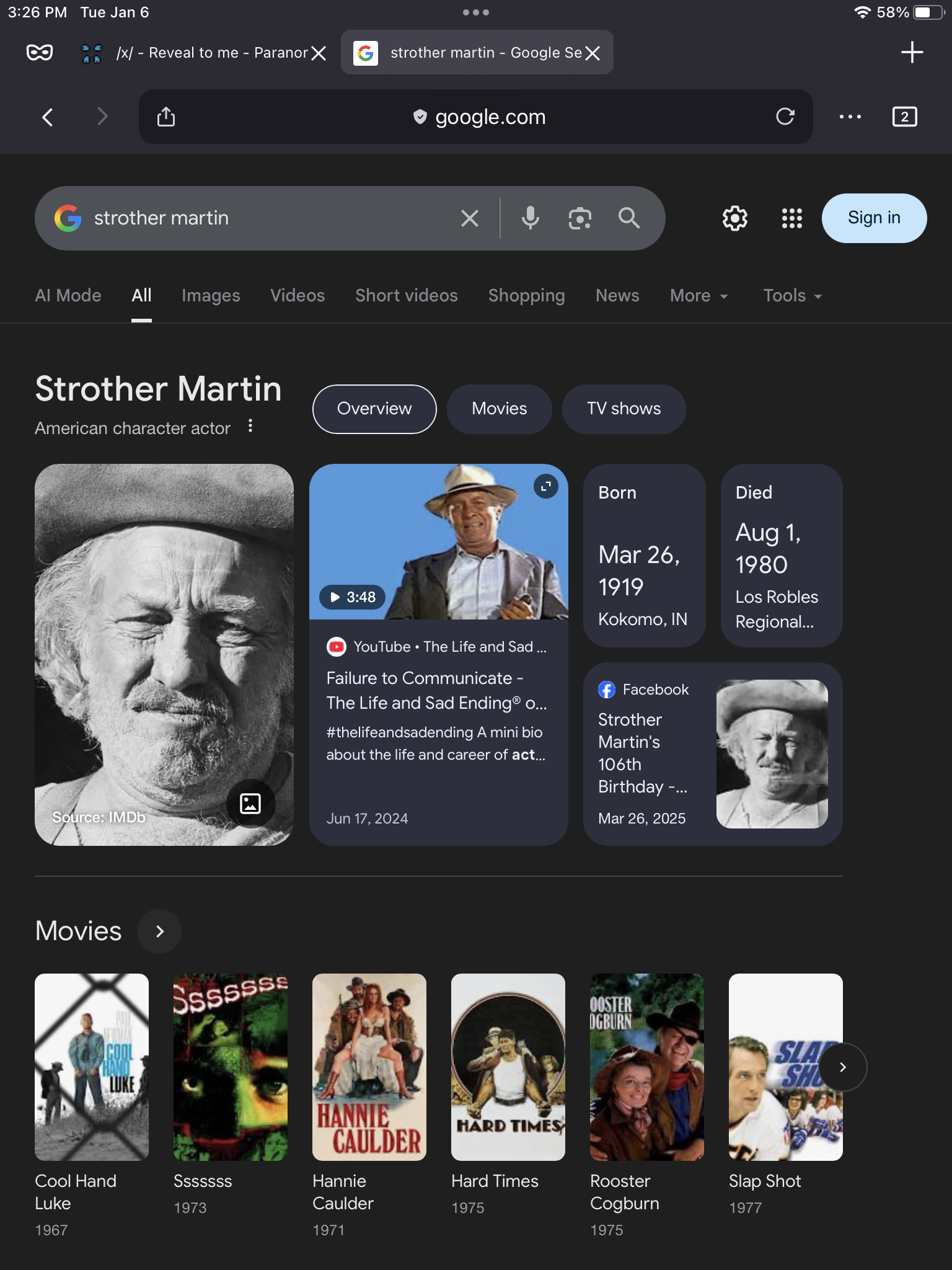
Task: Open the Strother Martin IMDb portrait
Action: 164,655
